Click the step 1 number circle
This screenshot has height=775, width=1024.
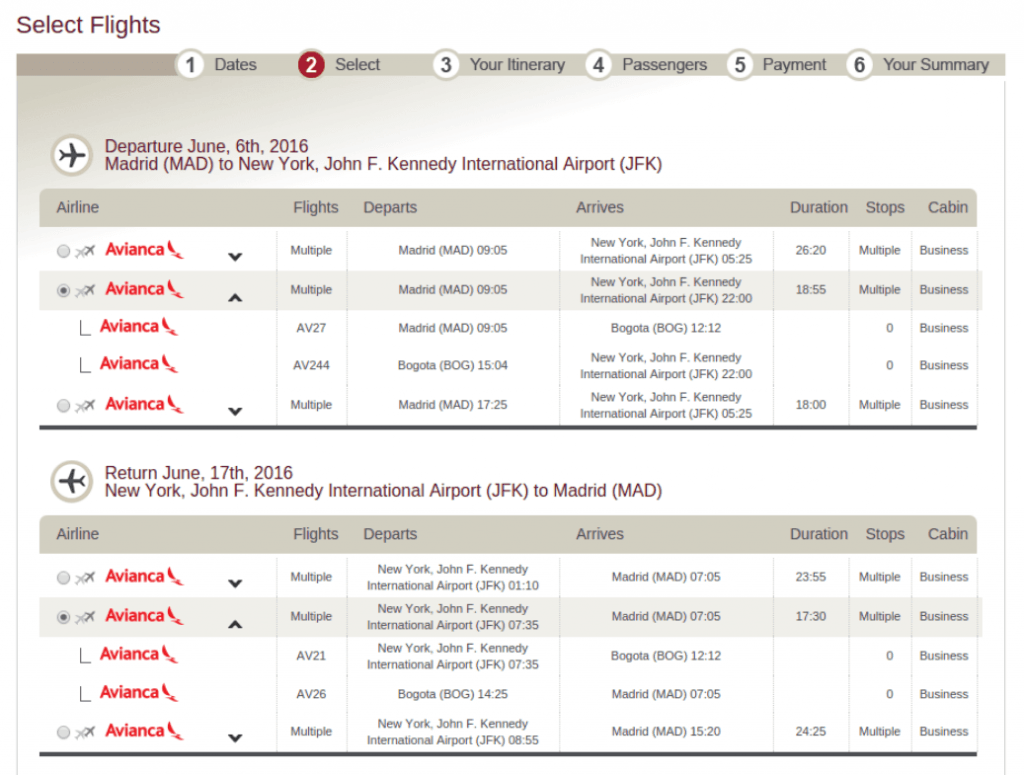(x=190, y=65)
